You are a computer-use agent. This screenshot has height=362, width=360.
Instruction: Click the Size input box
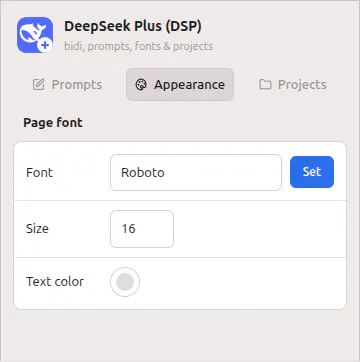[142, 229]
